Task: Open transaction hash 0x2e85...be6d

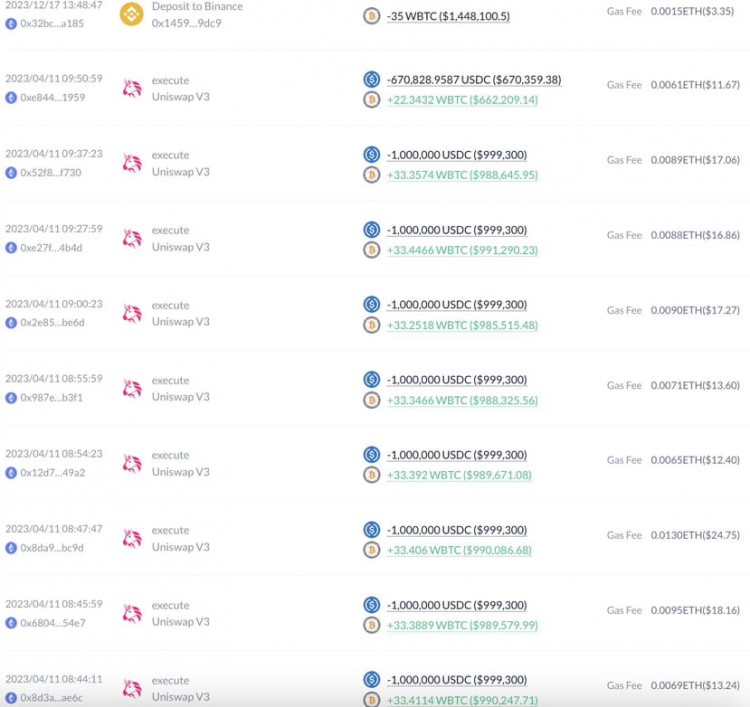Action: (x=52, y=323)
